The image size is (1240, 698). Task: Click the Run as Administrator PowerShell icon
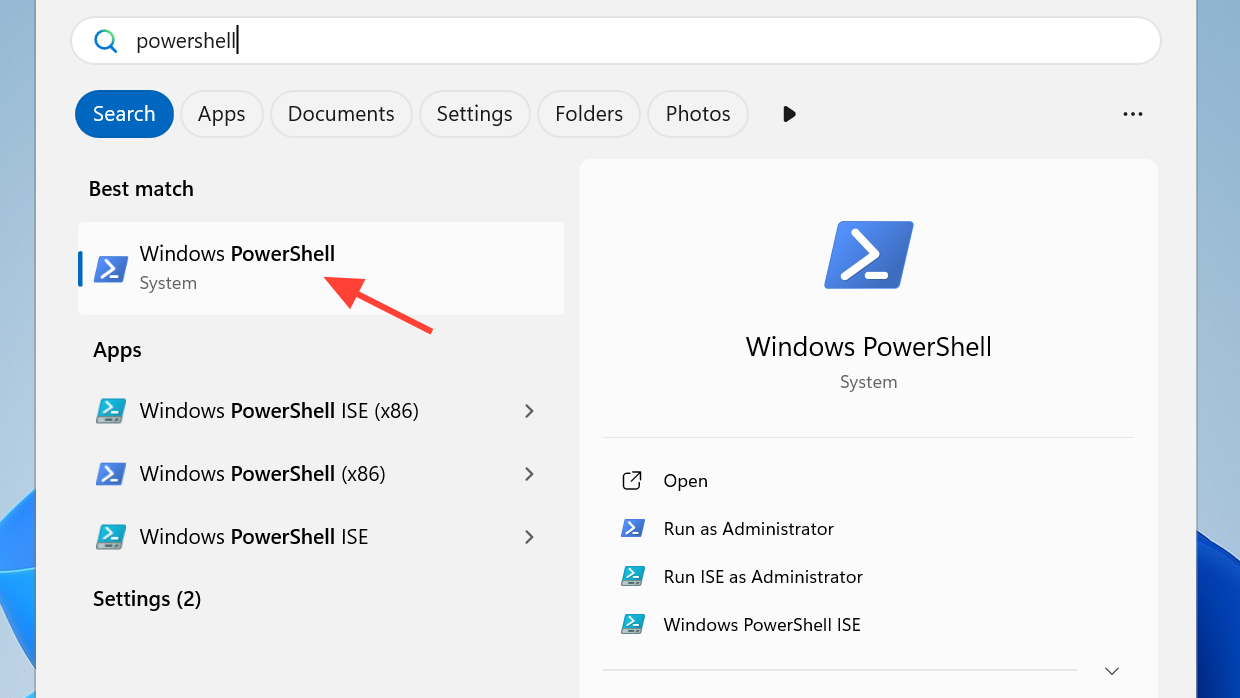point(632,528)
